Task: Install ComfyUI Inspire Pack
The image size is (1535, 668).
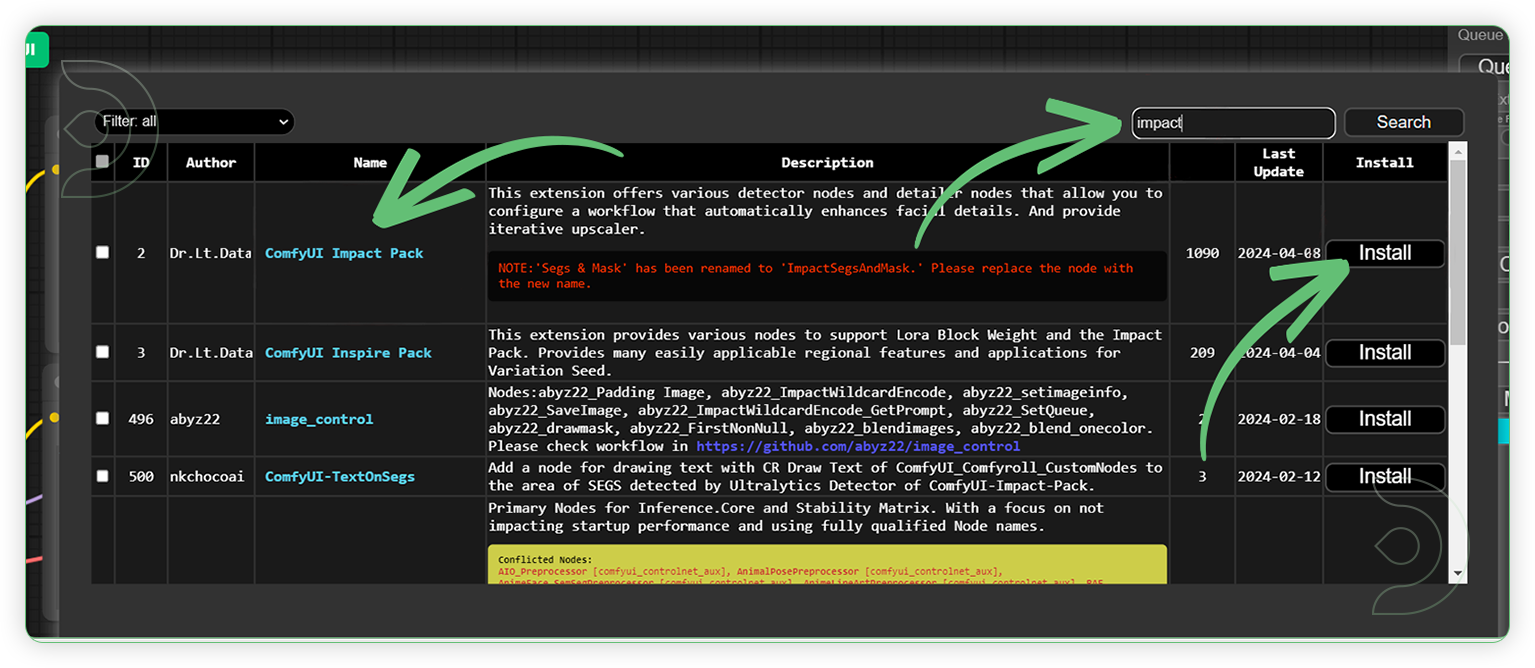Action: [1384, 353]
